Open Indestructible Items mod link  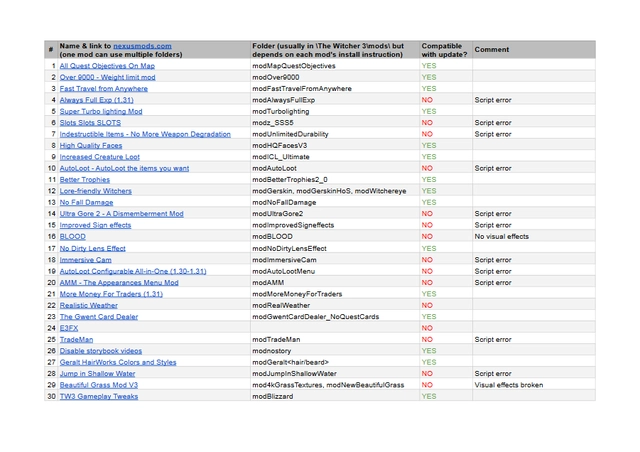pos(145,134)
